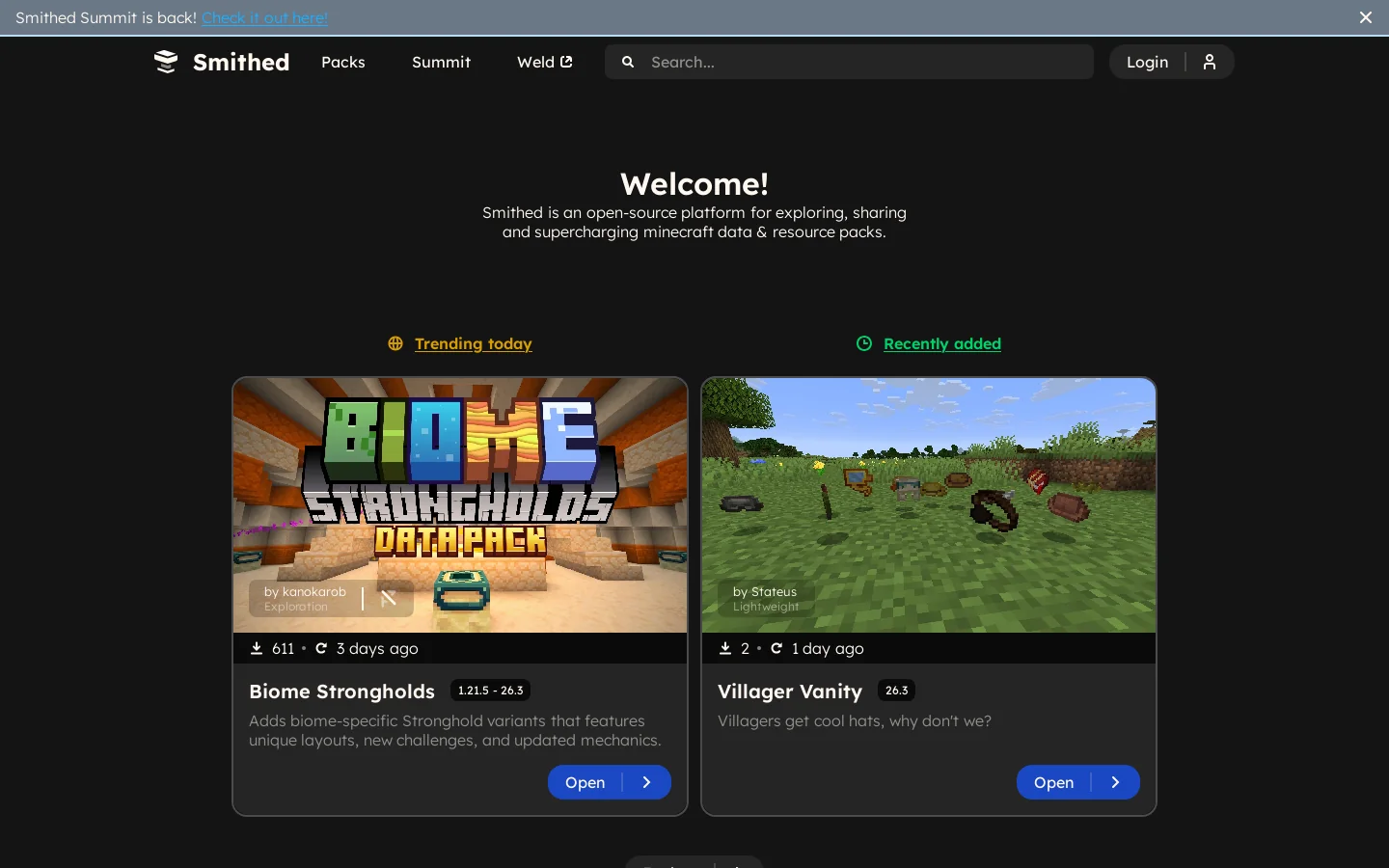This screenshot has height=868, width=1389.
Task: Click the sword icon next to Exploration
Action: point(389,598)
